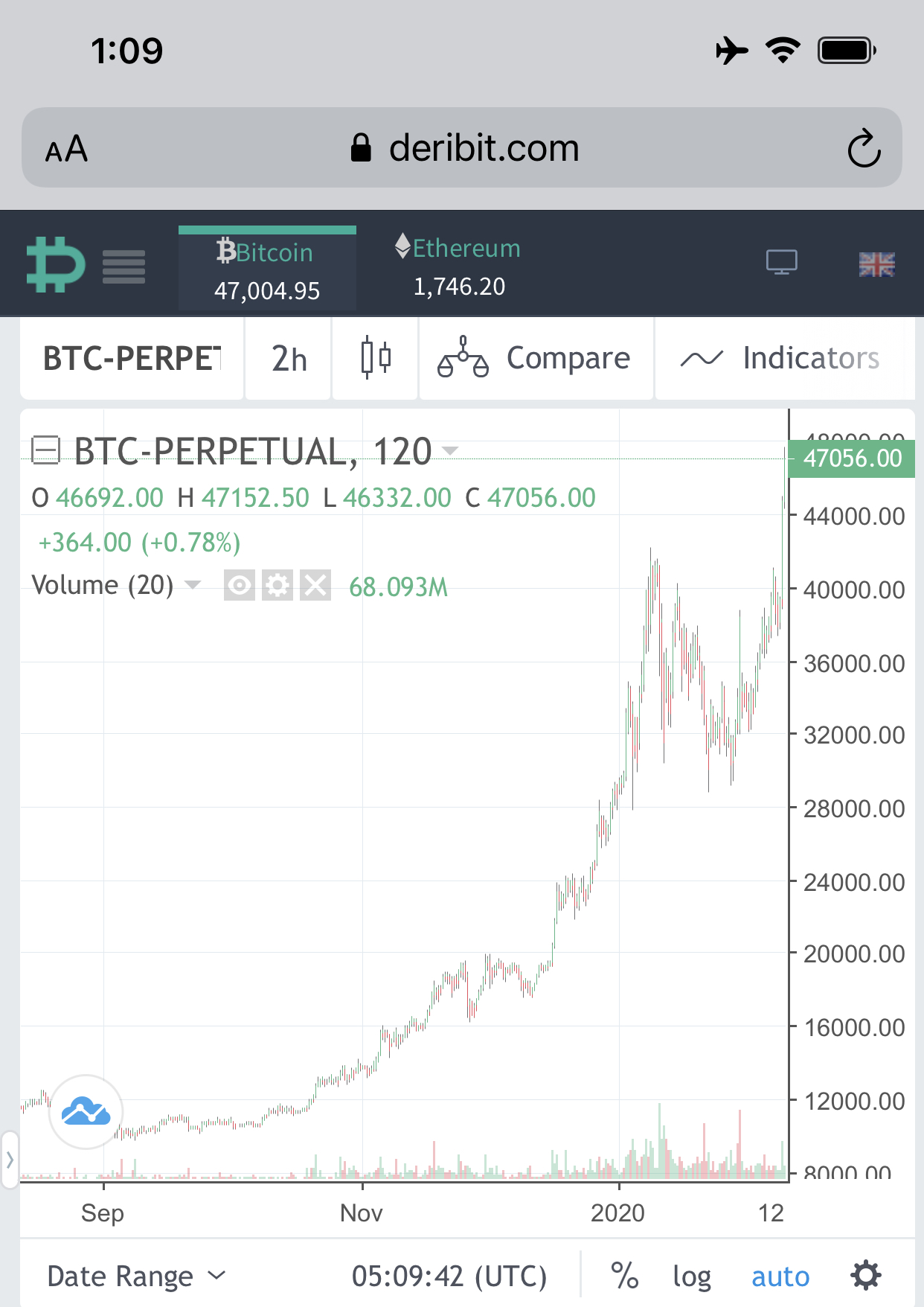The width and height of the screenshot is (924, 1307).
Task: Expand BTC-PERPETUAL legend dropdown arrow
Action: (x=449, y=451)
